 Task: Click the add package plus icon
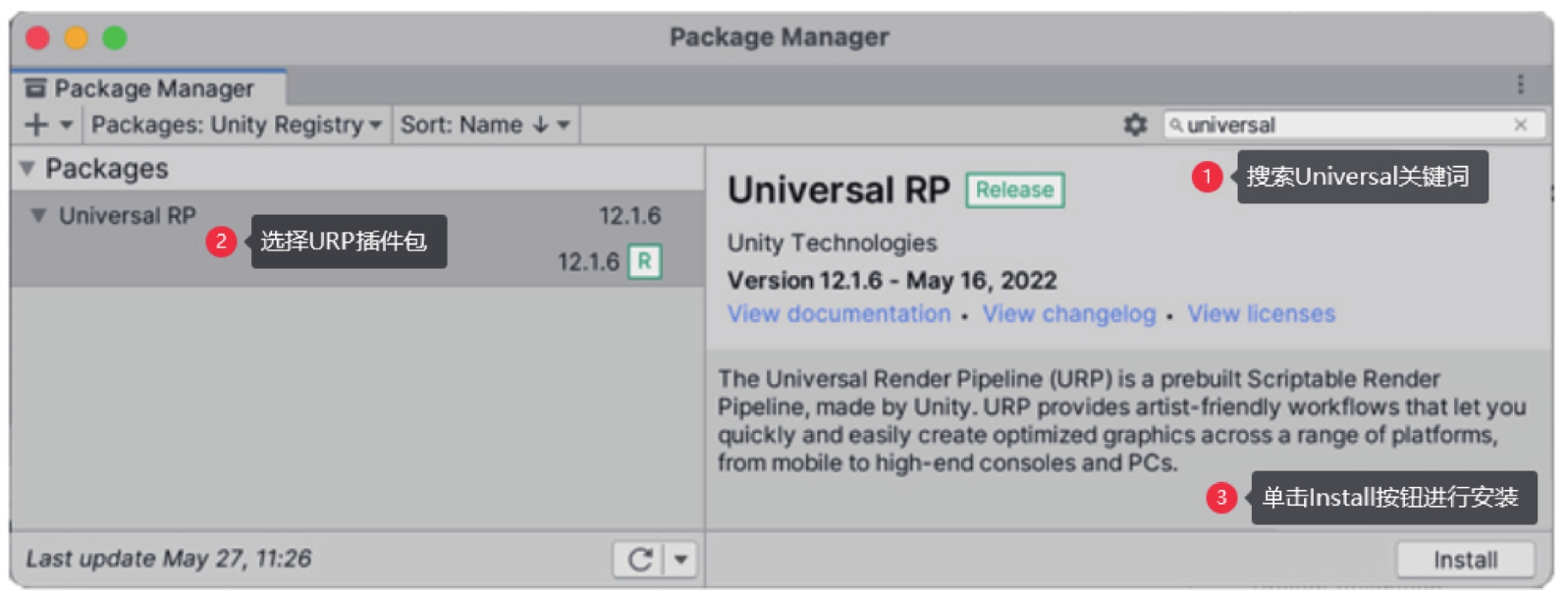(35, 125)
